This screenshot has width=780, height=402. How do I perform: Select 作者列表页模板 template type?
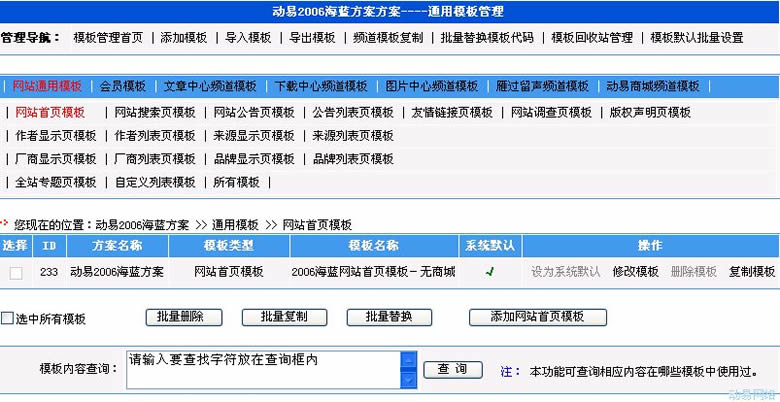[155, 136]
